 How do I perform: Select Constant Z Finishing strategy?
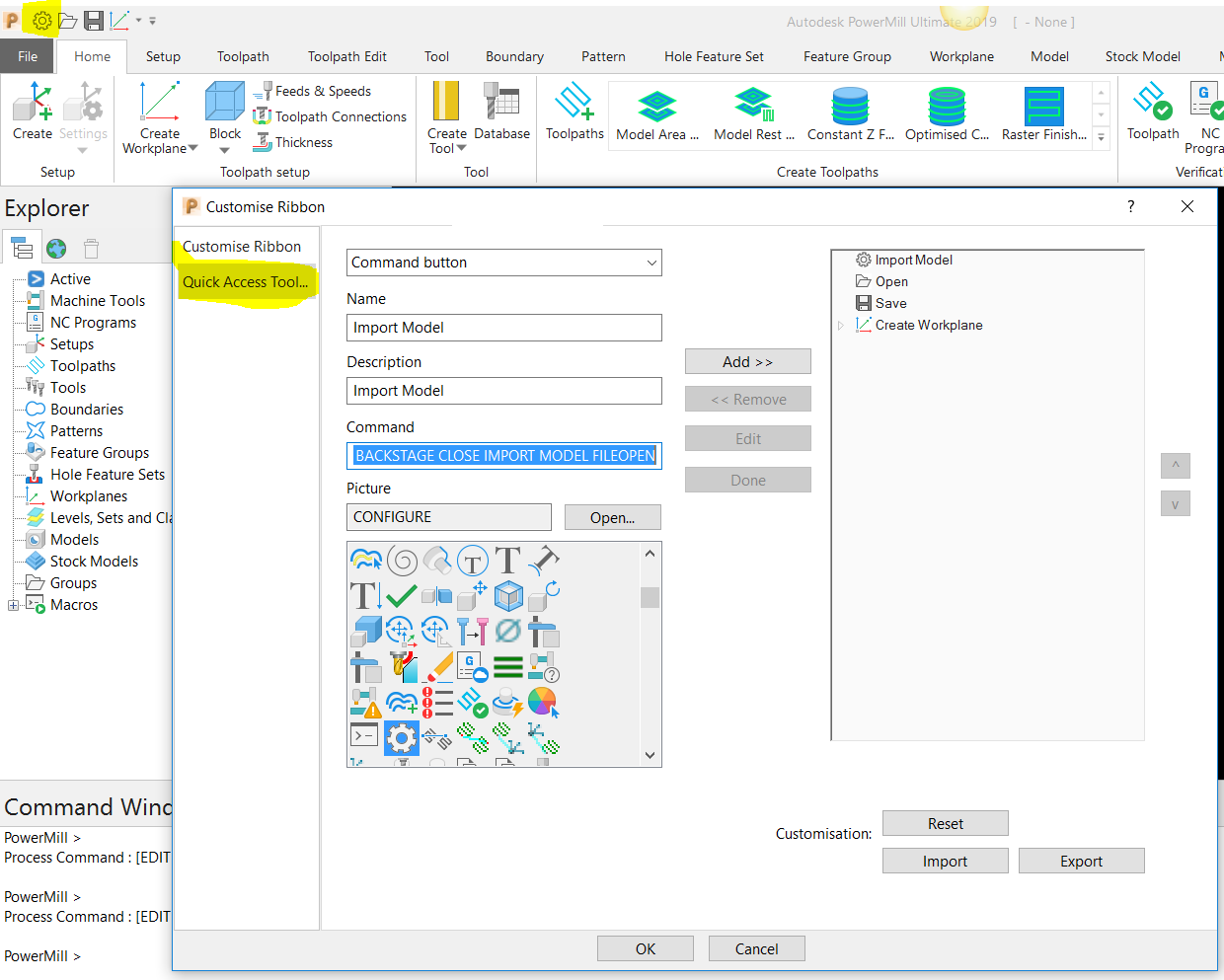pyautogui.click(x=851, y=113)
